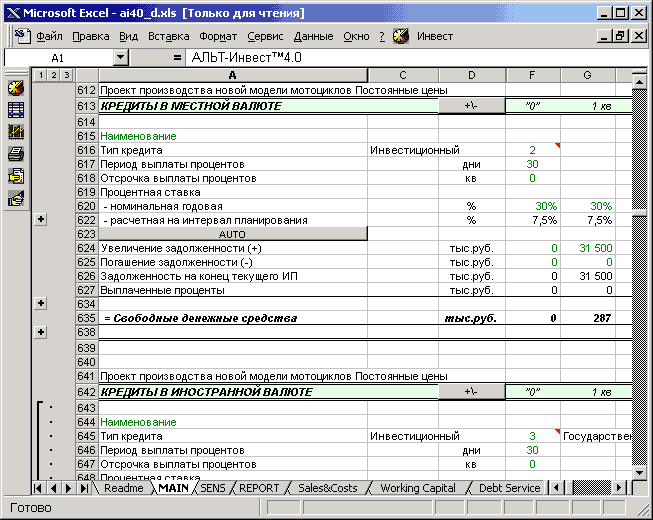Jump to last sheet tab navigation arrow
Screen dimensions: 653x520
(84, 488)
